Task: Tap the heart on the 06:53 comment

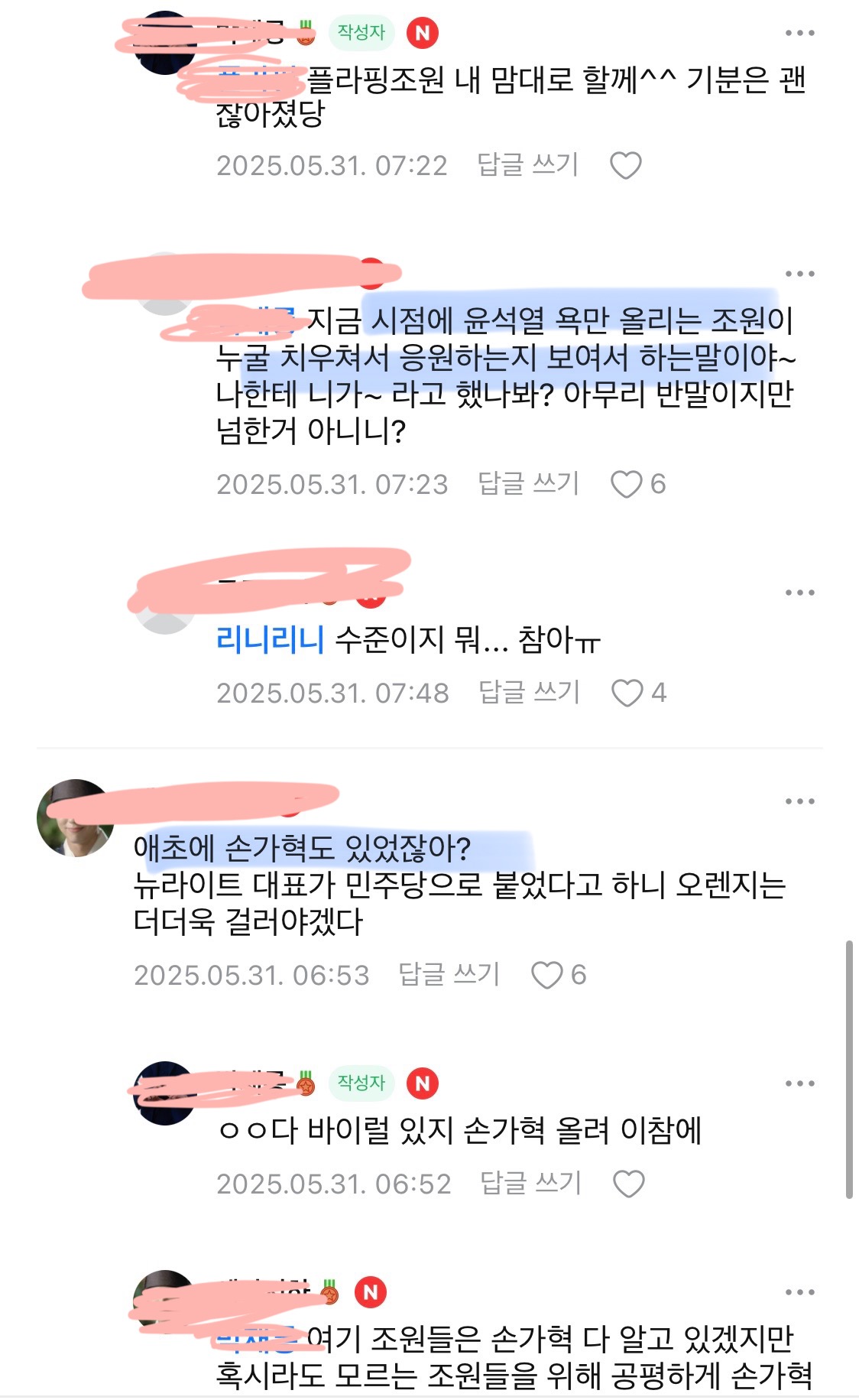Action: point(547,975)
